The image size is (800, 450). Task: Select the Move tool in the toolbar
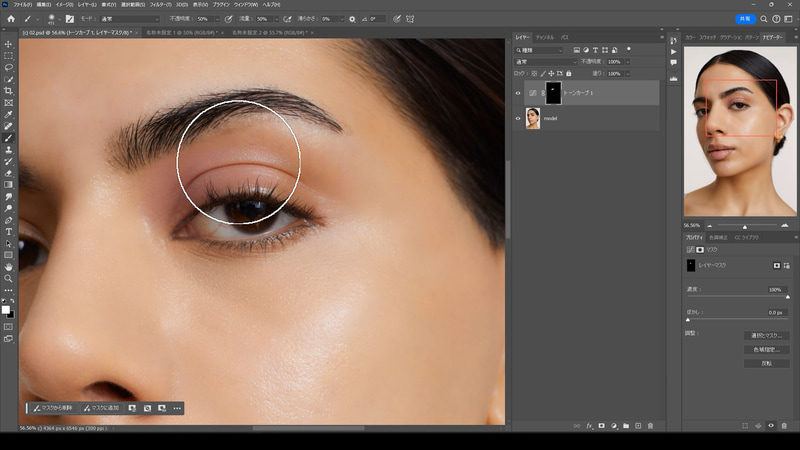[x=9, y=44]
